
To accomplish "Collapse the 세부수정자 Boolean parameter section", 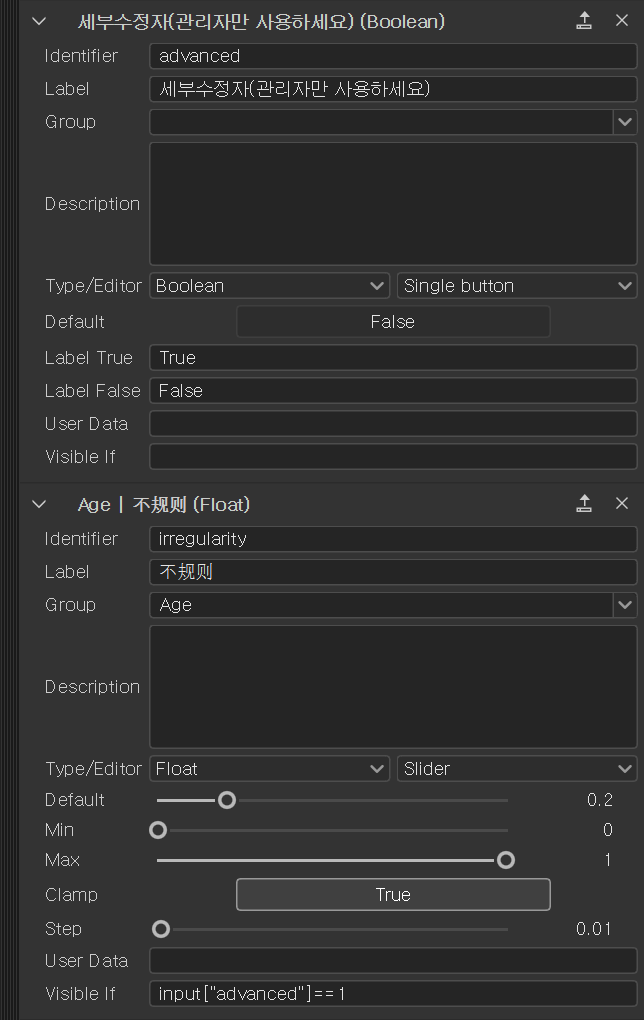I will tap(39, 21).
